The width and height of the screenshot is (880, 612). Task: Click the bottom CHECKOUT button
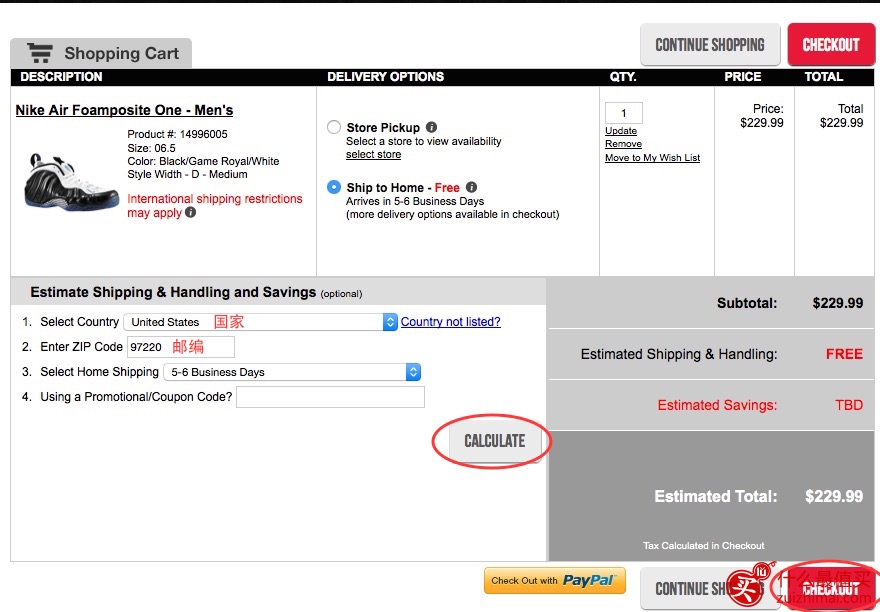pos(831,588)
